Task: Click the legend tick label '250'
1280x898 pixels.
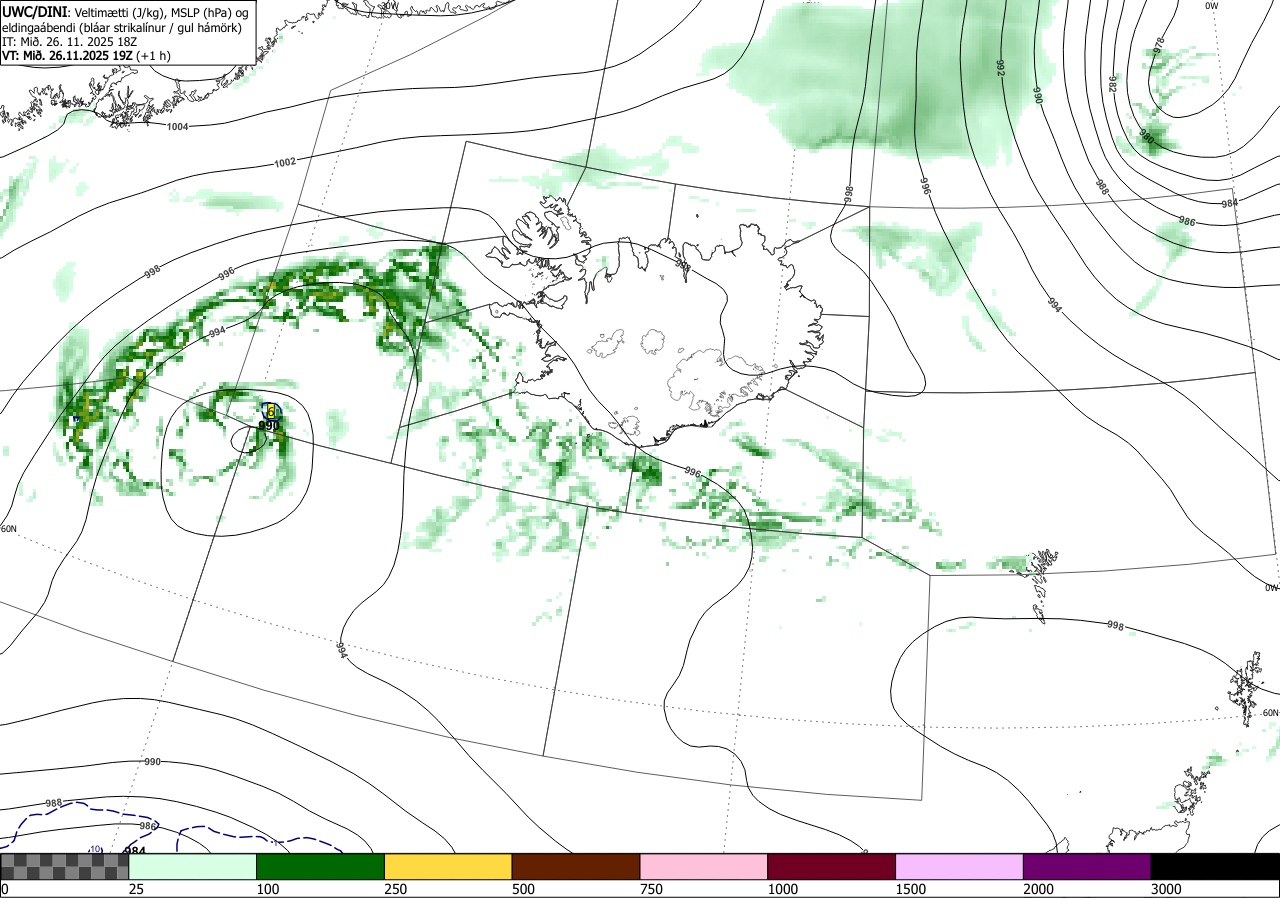Action: pos(395,889)
